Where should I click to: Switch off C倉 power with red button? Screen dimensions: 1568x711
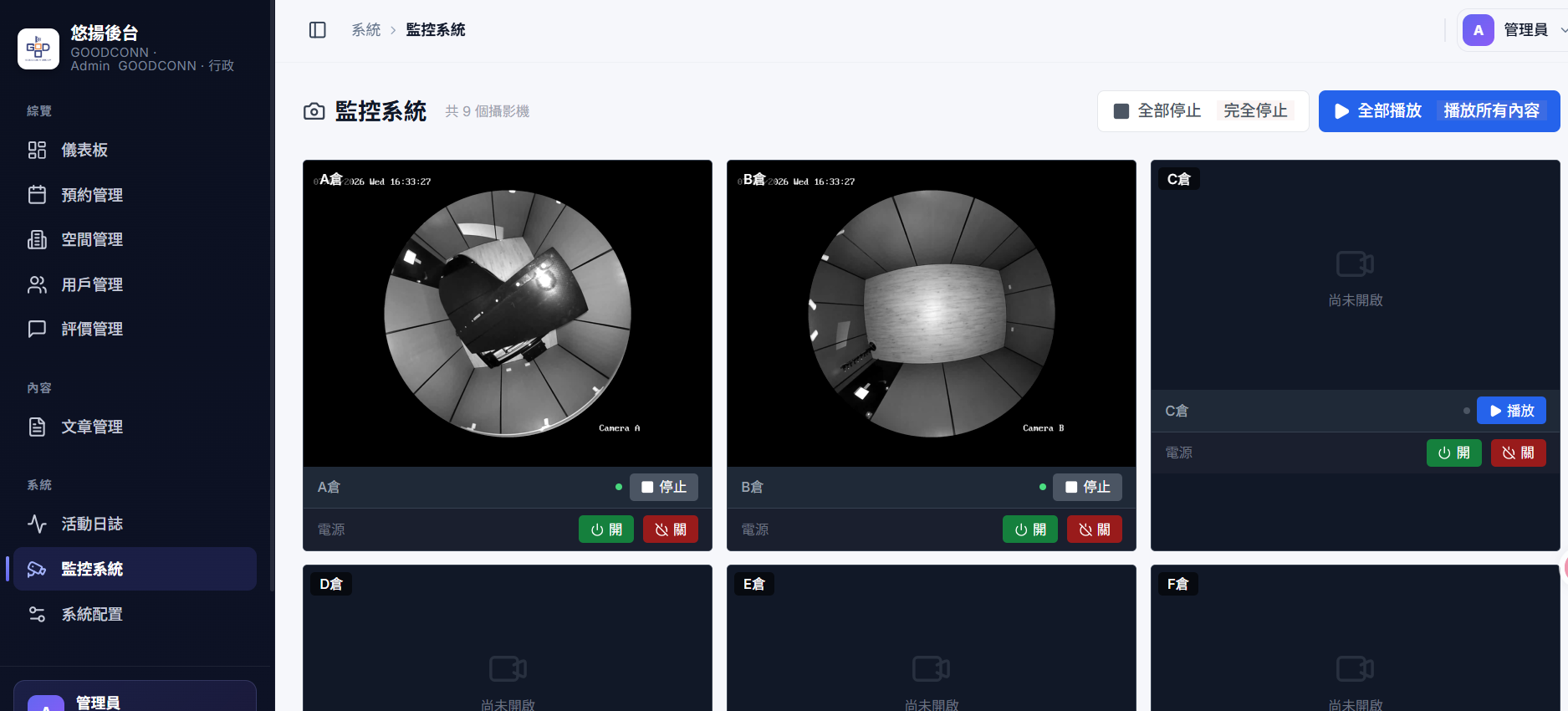tap(1519, 453)
